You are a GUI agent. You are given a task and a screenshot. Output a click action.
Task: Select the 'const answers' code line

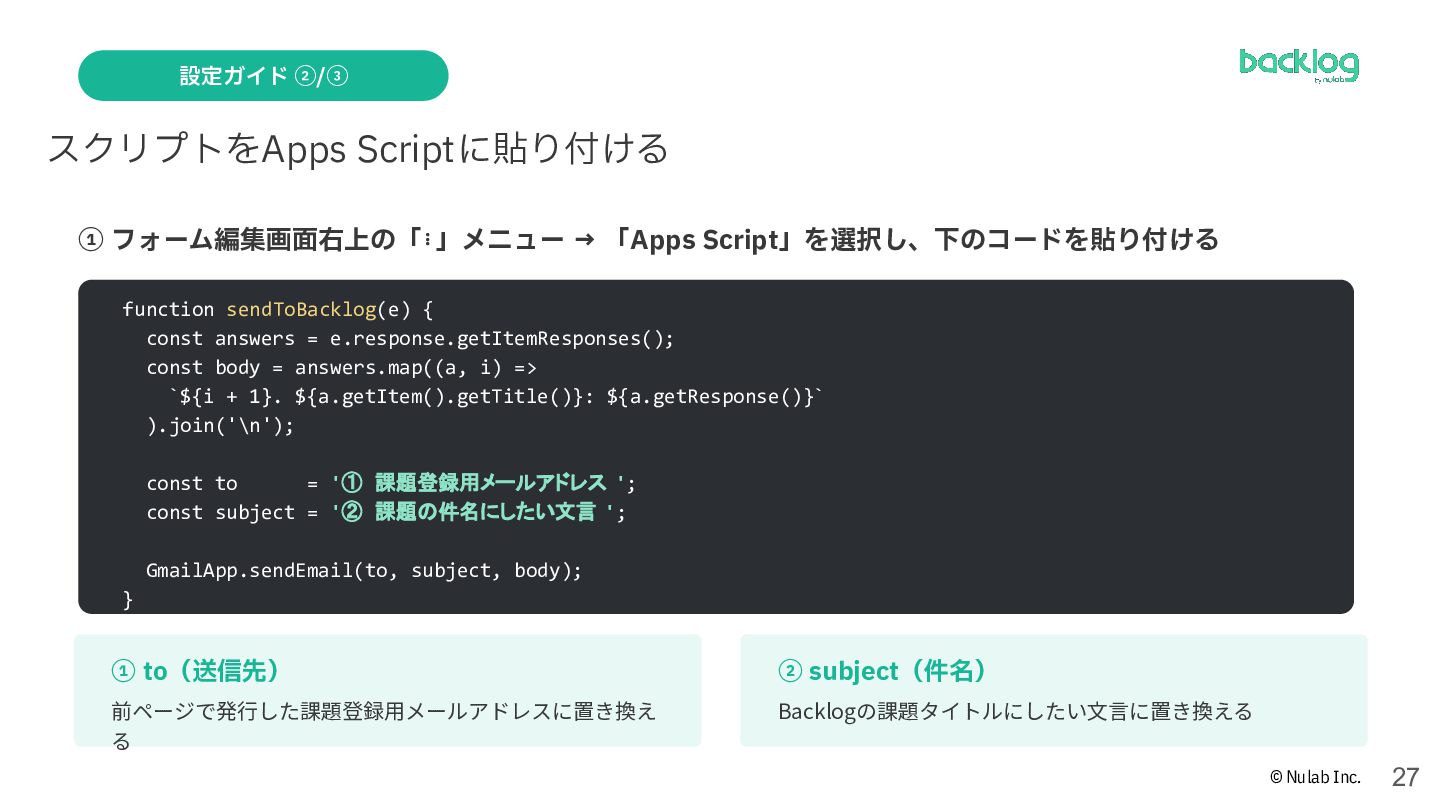[x=411, y=338]
